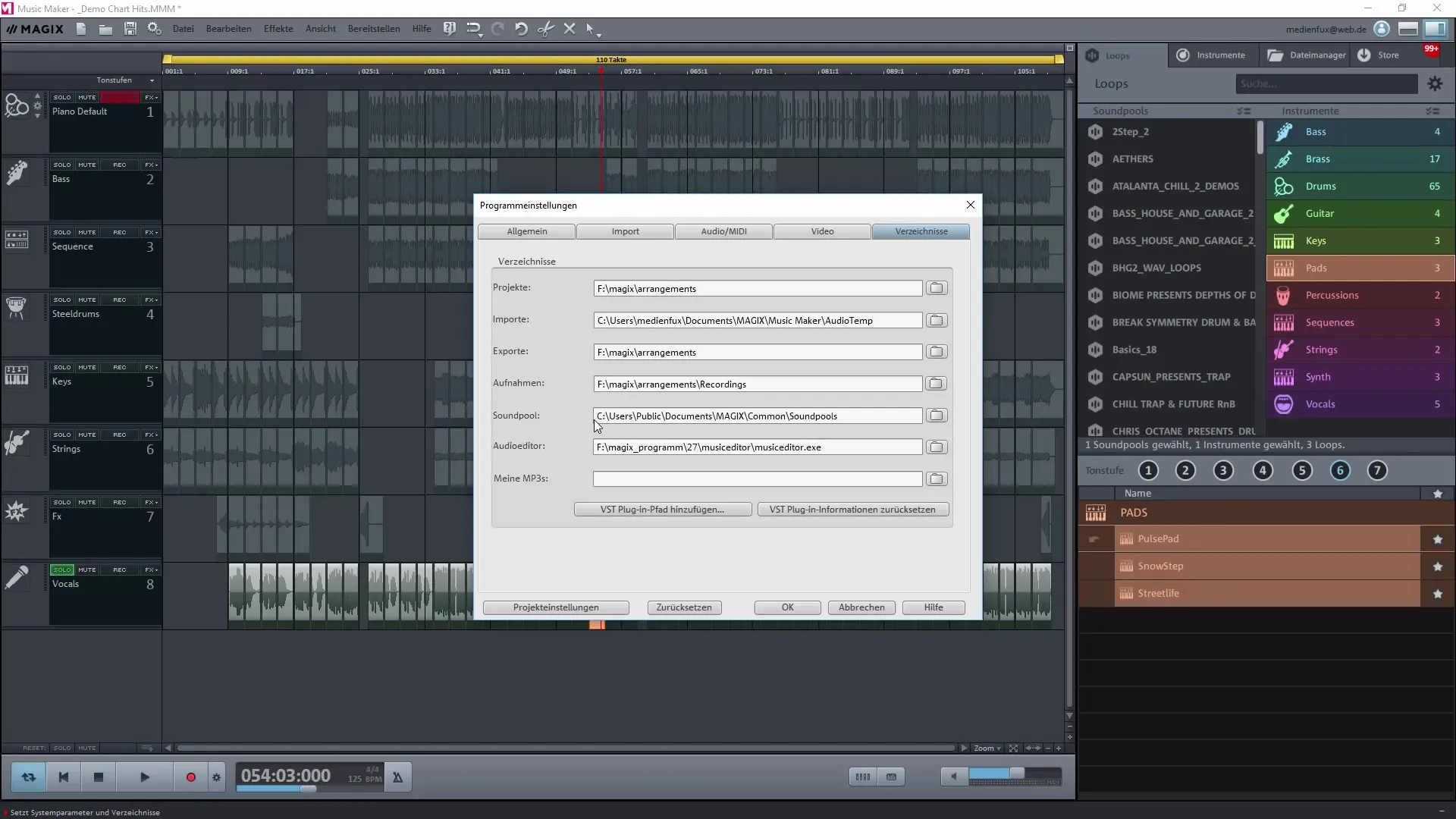Click the Meine MP3s path field
This screenshot has width=1456, height=819.
pyautogui.click(x=757, y=479)
